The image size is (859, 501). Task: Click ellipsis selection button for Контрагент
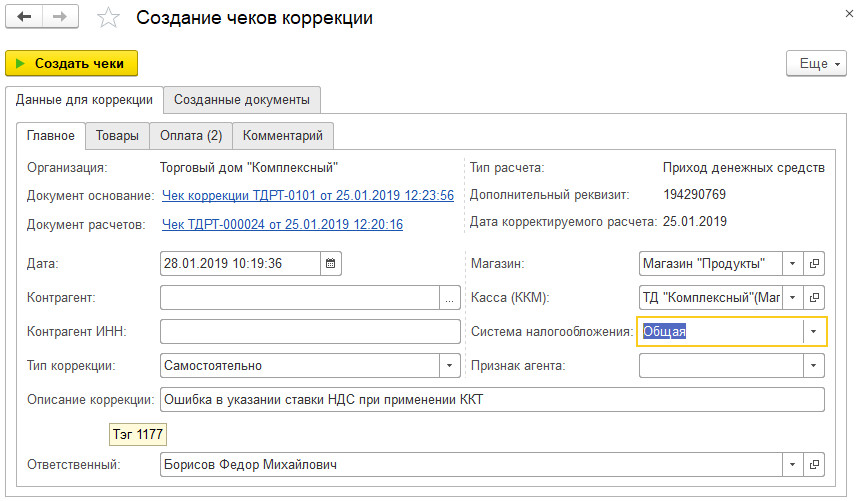click(449, 298)
